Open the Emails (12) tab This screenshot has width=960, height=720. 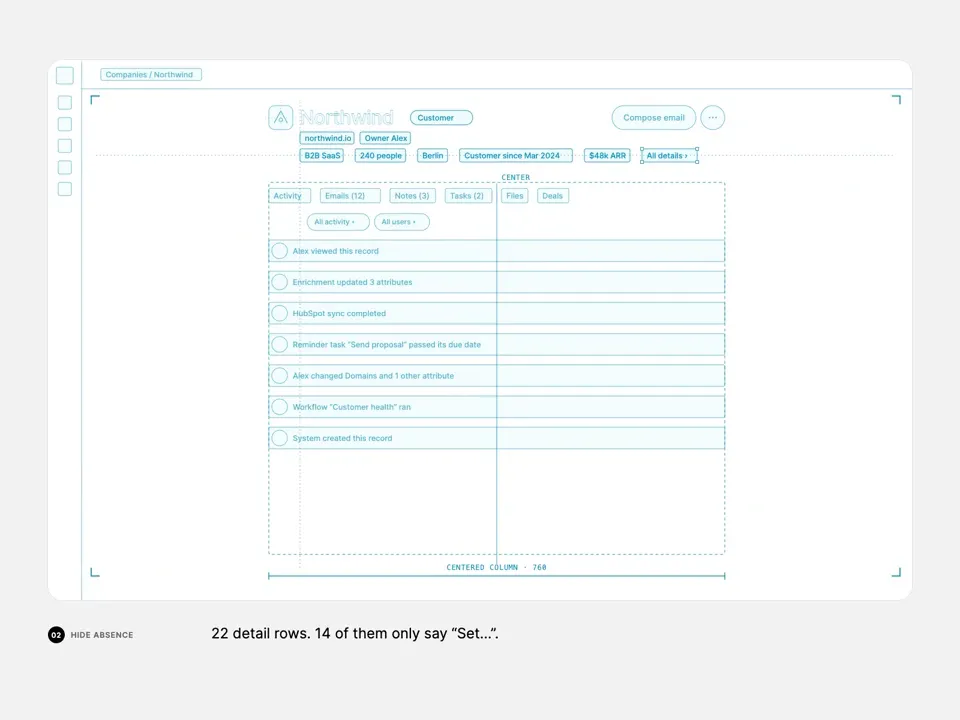point(350,196)
